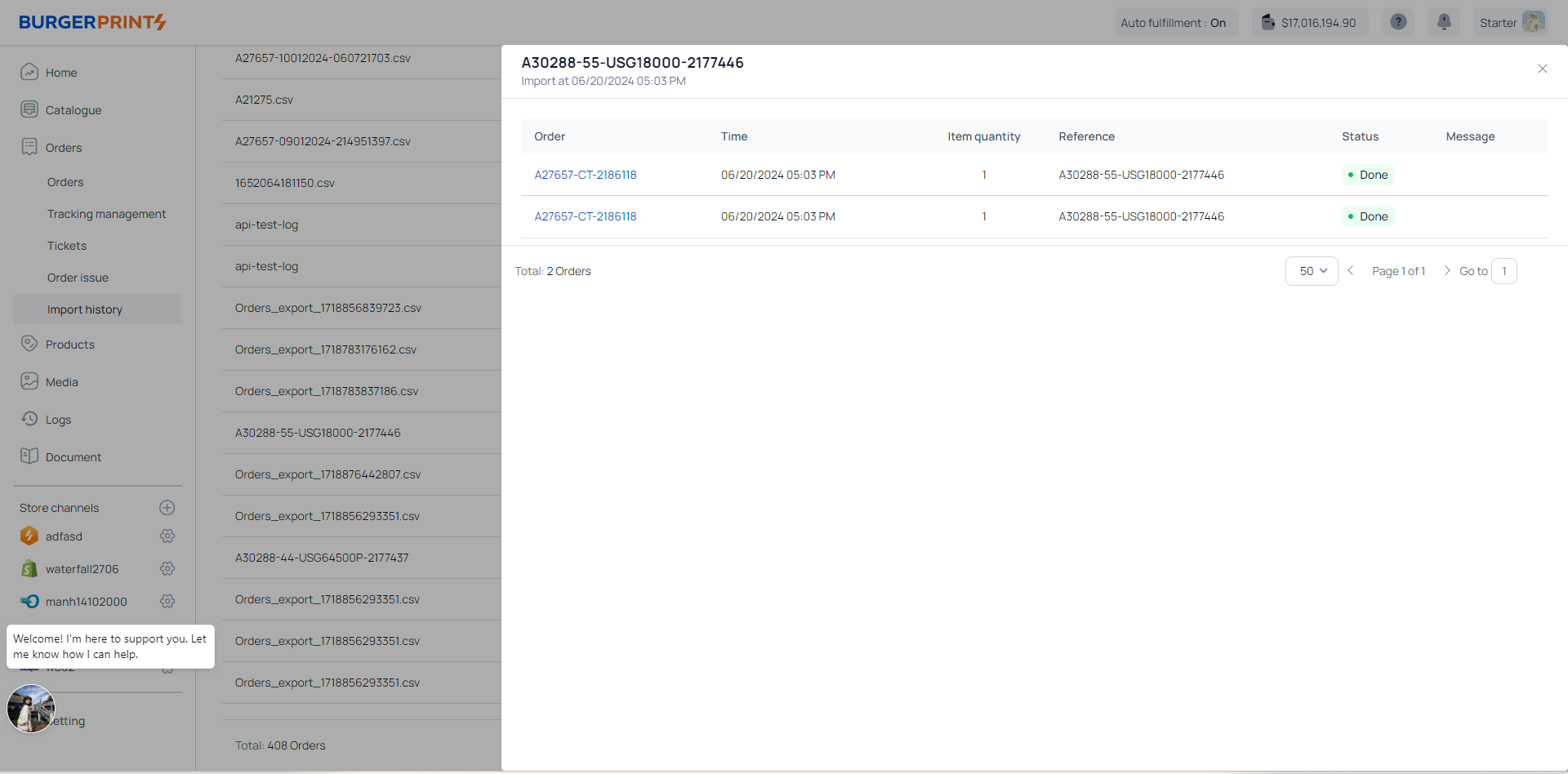Open the Starter account menu
This screenshot has height=774, width=1568.
tap(1512, 23)
